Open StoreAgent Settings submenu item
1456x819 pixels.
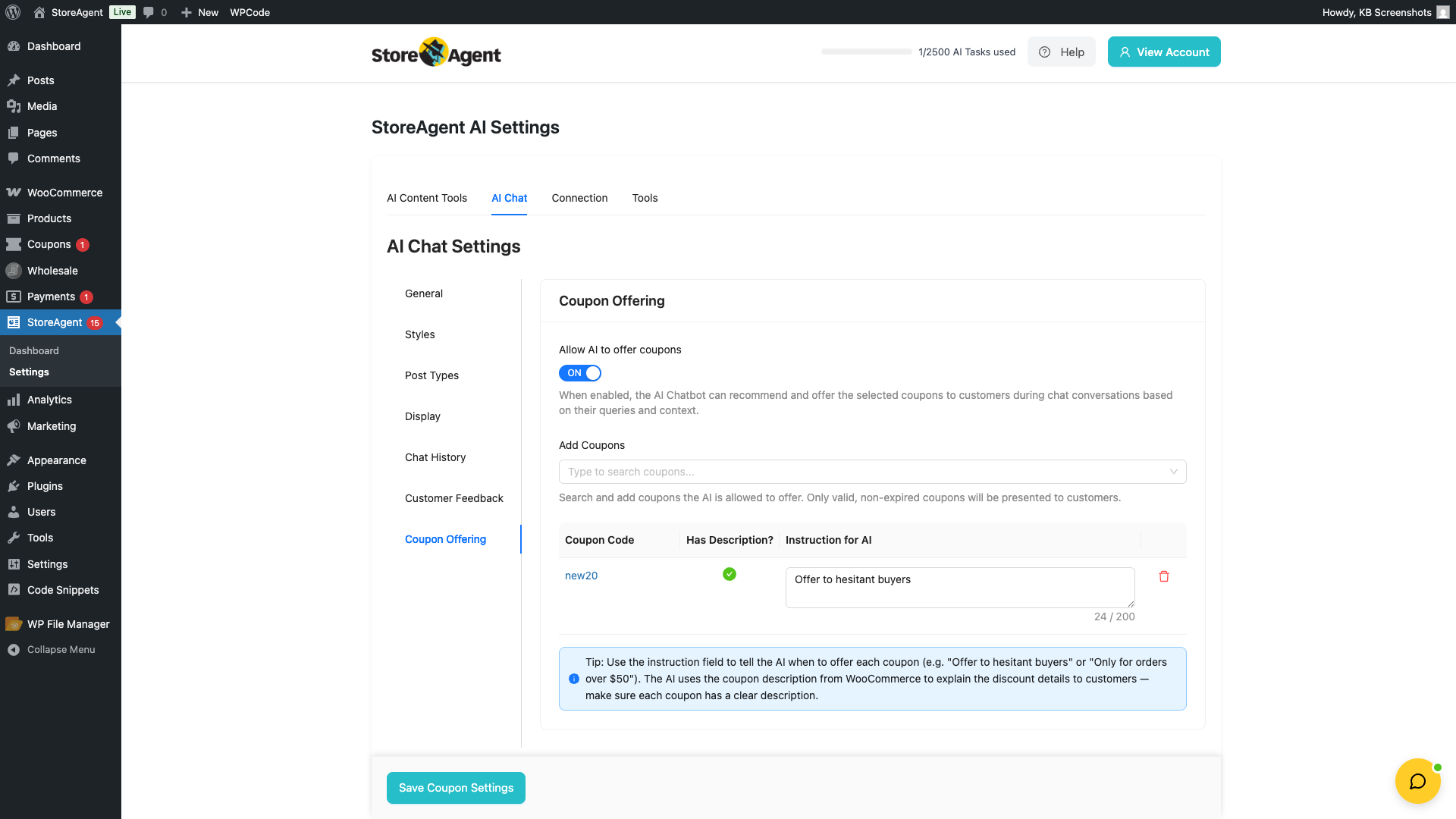coord(29,372)
